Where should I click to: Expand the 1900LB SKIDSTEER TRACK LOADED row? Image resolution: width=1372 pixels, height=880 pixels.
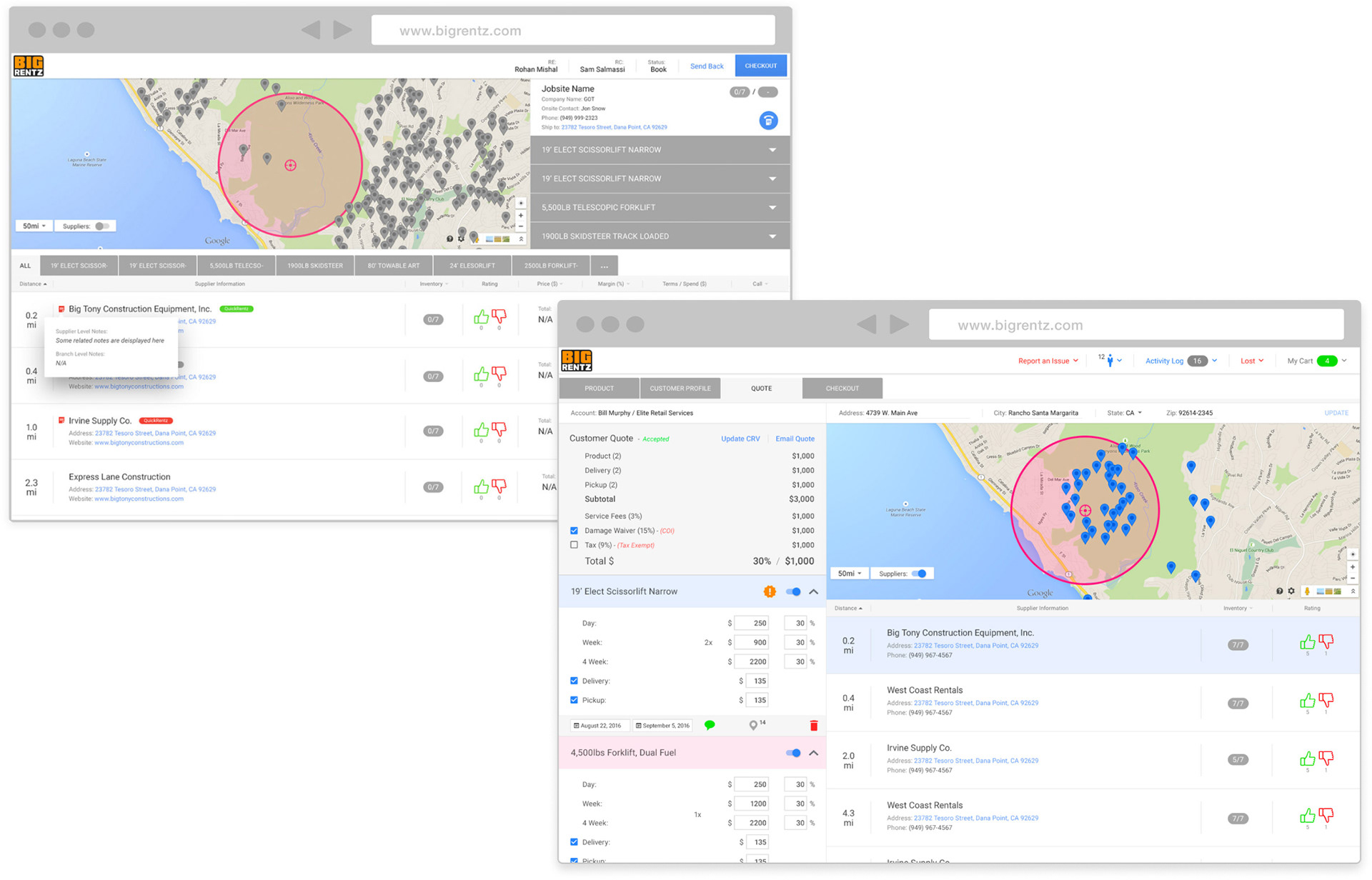coord(660,236)
